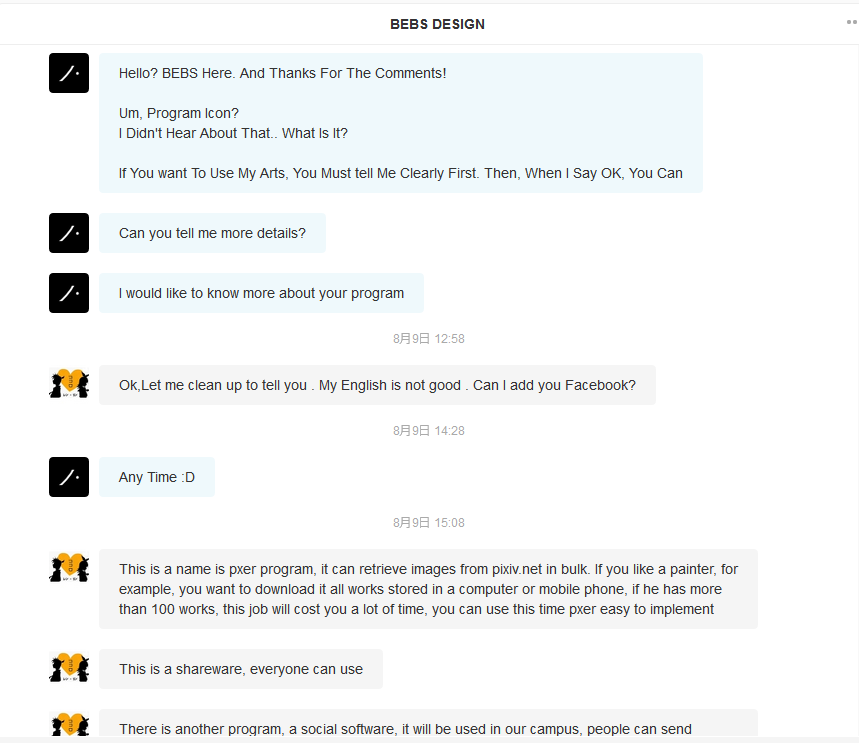
Task: Select the pxer program description message
Action: [x=428, y=589]
